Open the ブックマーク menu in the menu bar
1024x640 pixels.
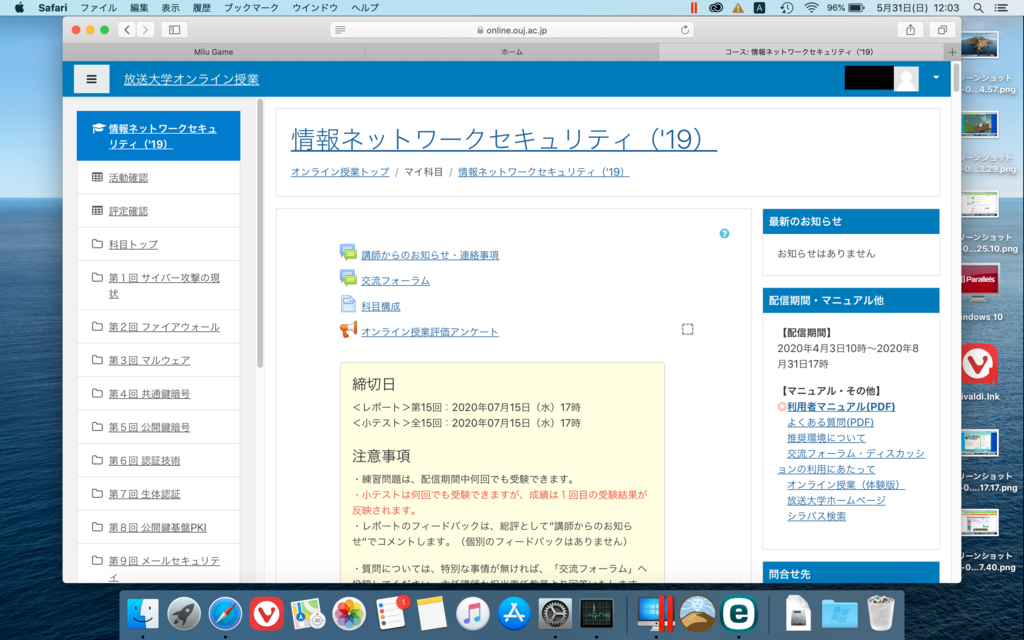[x=252, y=7]
